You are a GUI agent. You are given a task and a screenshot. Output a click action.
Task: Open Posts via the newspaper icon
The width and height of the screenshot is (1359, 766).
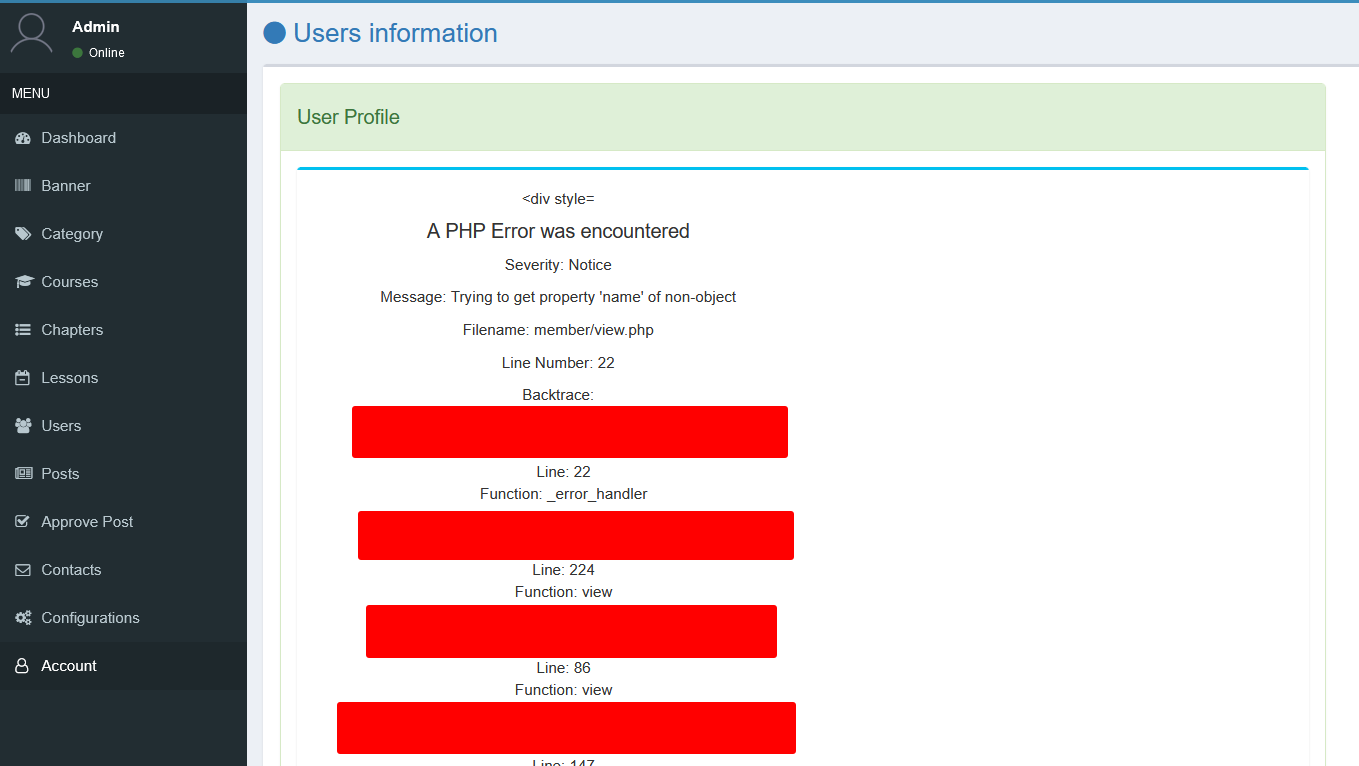(x=22, y=473)
